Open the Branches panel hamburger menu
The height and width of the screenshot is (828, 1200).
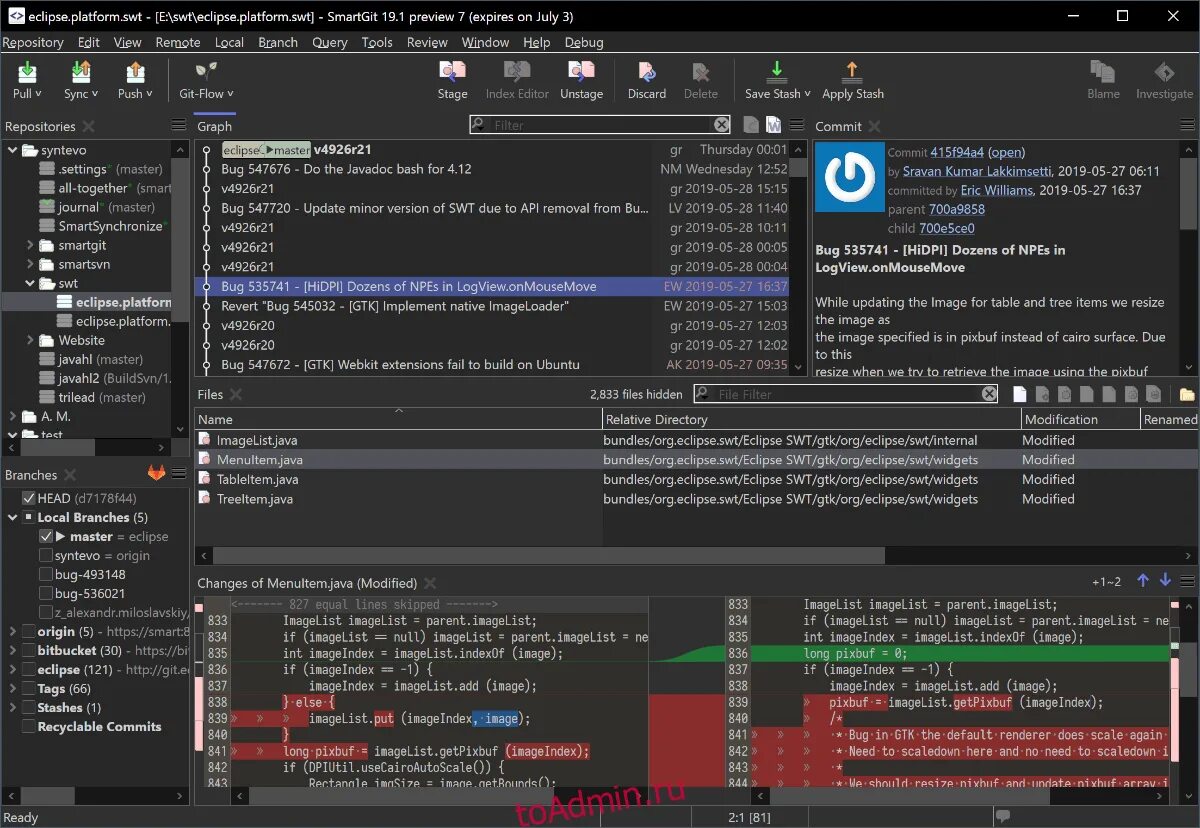click(x=179, y=474)
